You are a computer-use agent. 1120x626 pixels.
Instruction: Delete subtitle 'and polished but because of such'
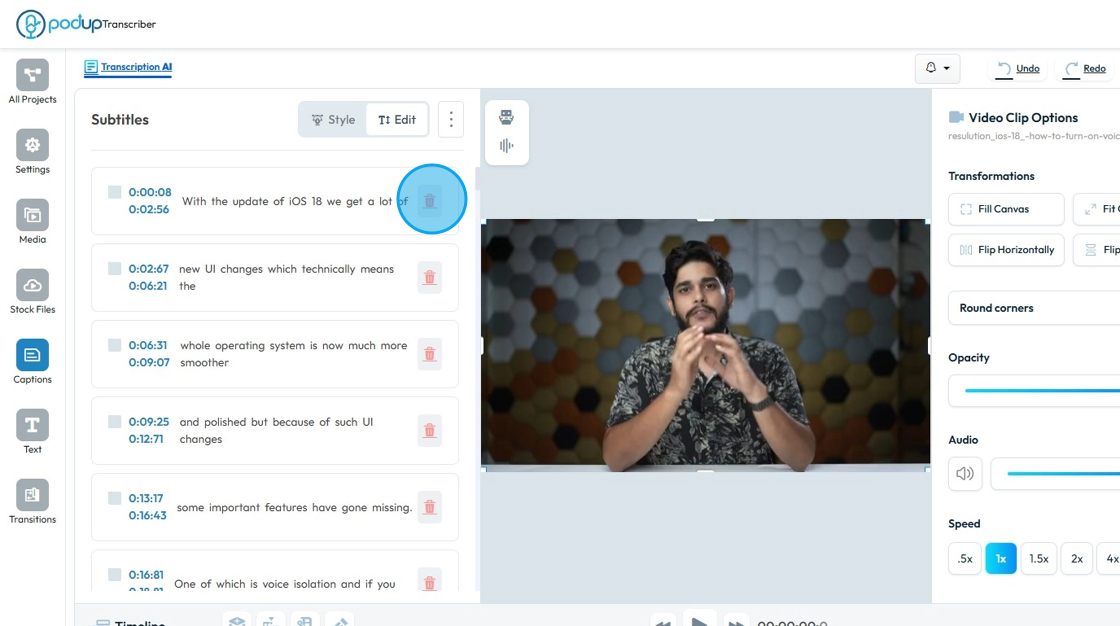point(429,430)
